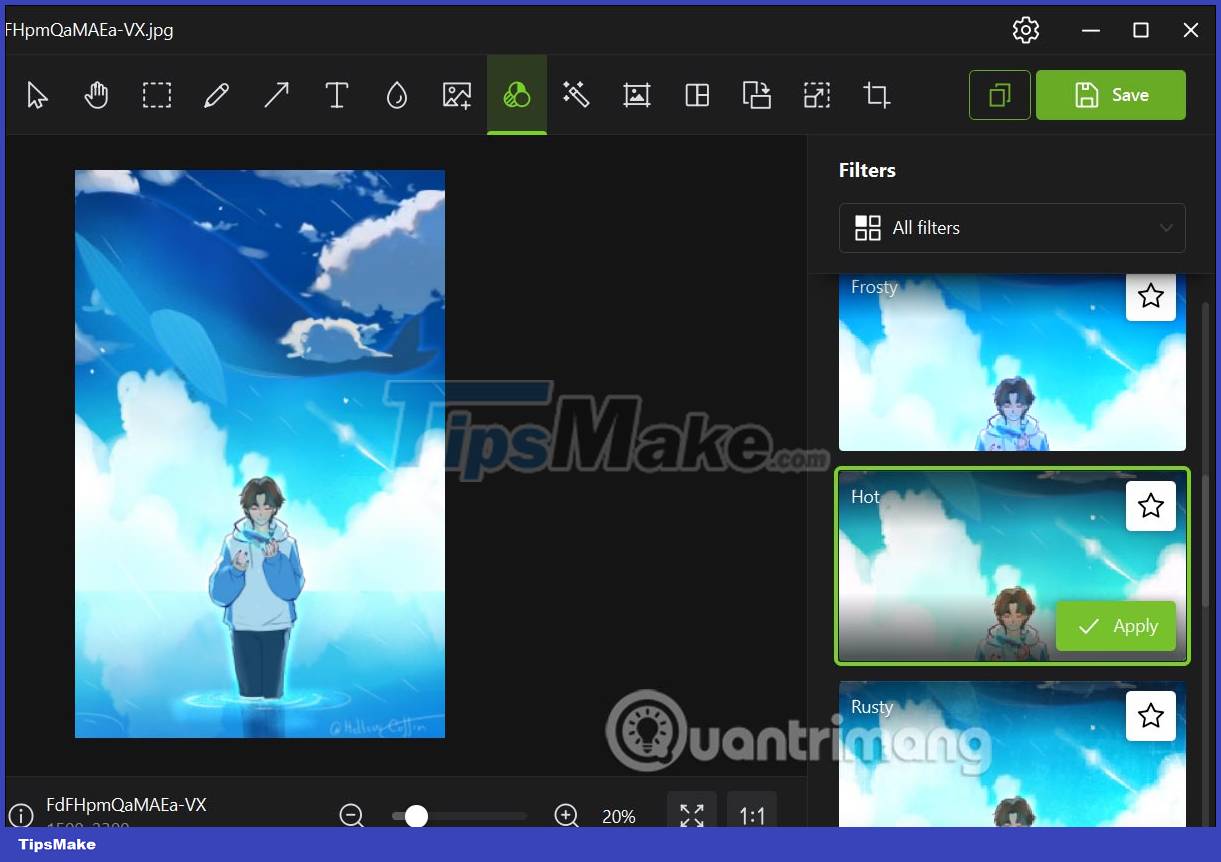Screen dimensions: 1221x862
Task: Adjust the zoom level slider
Action: coord(416,816)
